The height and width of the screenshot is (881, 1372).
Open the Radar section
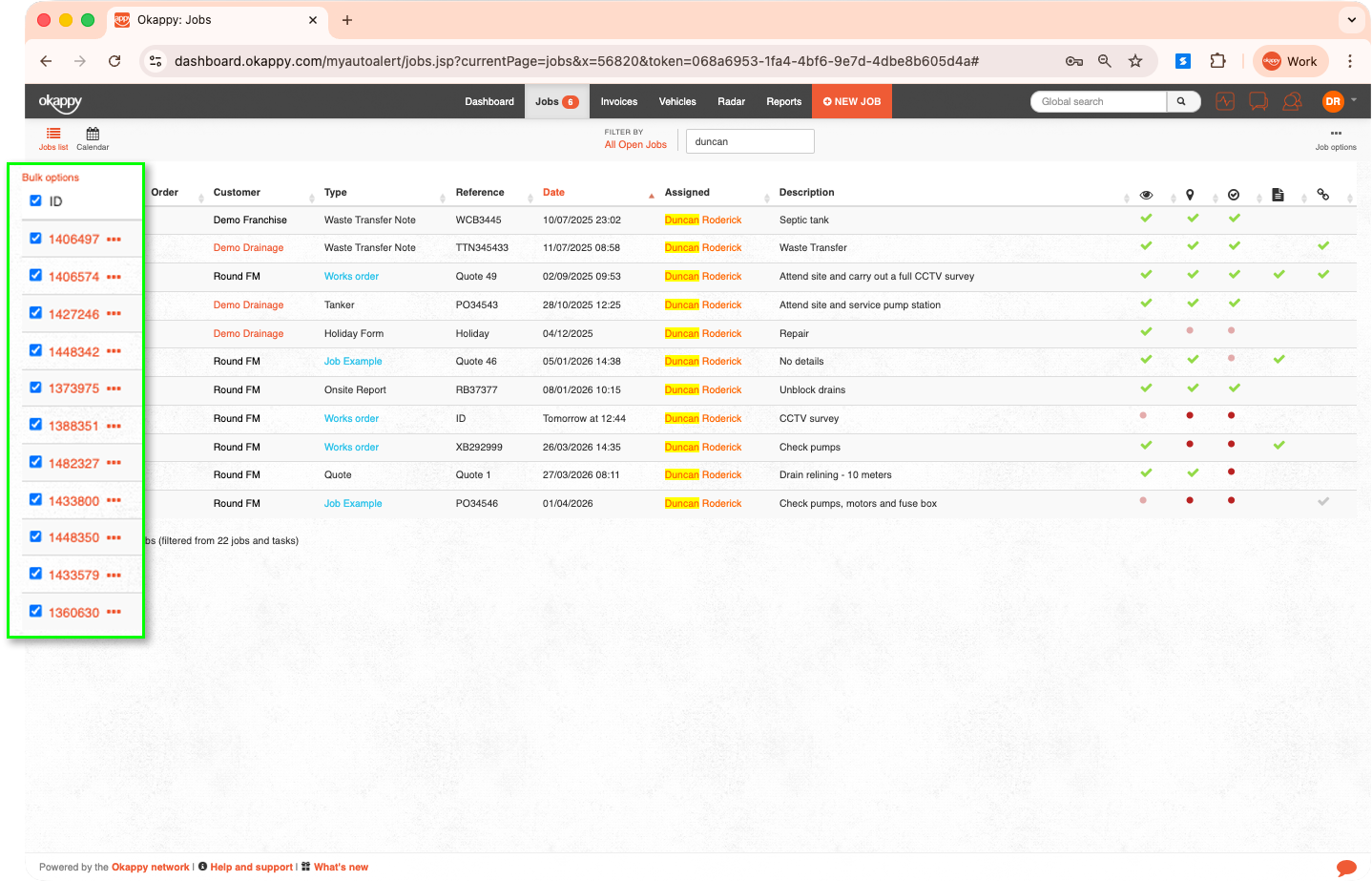(x=731, y=101)
